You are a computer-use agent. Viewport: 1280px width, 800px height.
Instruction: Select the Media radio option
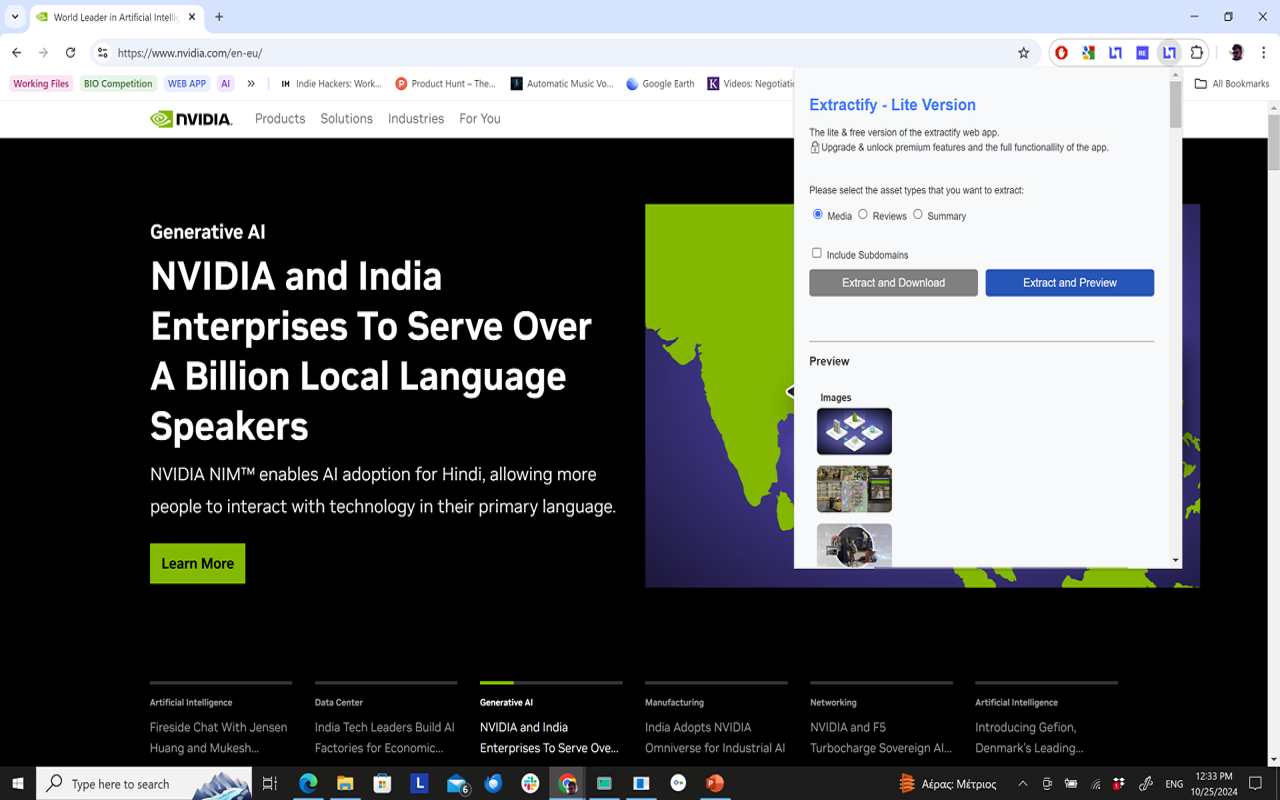818,214
